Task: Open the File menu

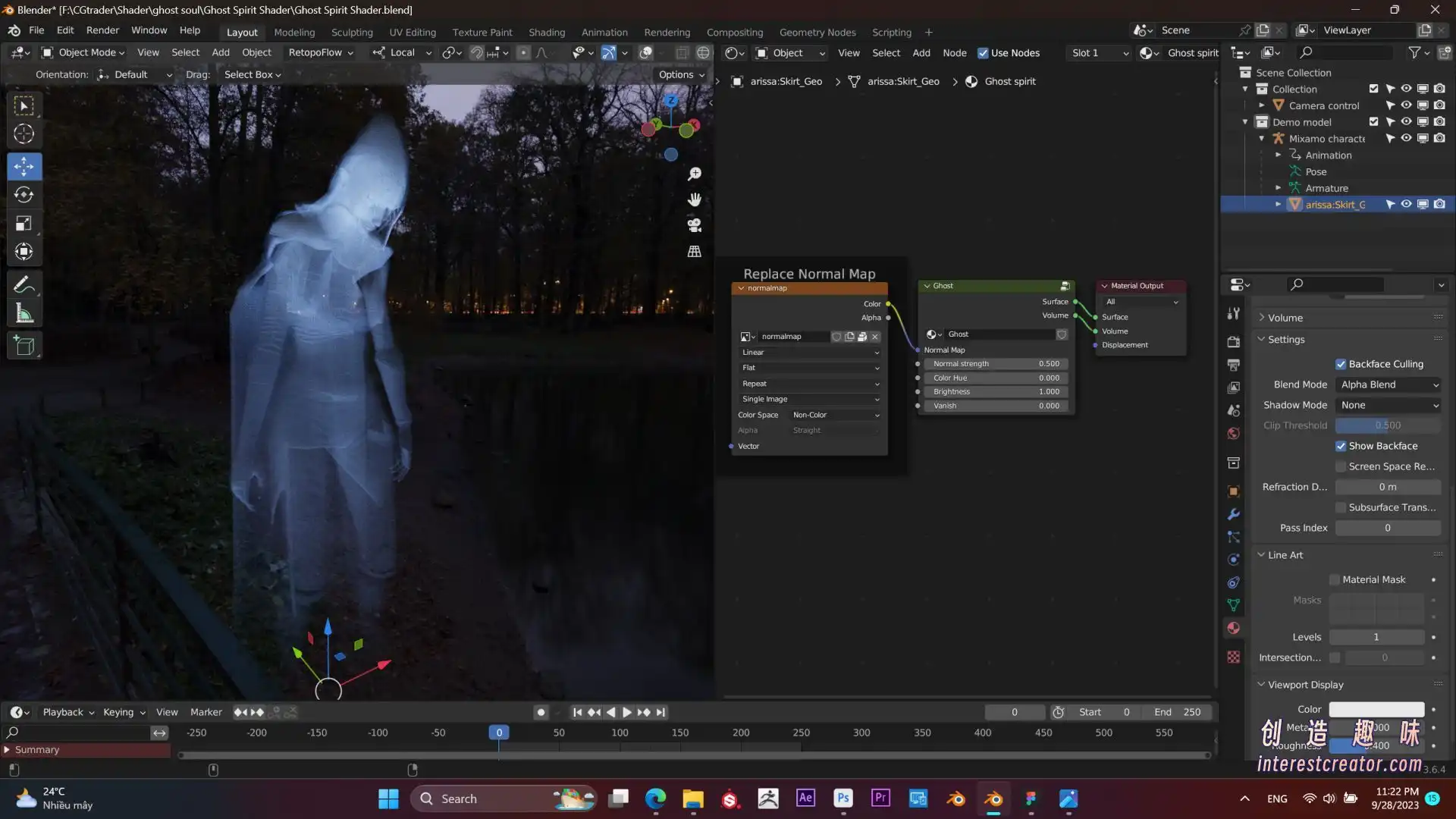Action: pos(36,30)
